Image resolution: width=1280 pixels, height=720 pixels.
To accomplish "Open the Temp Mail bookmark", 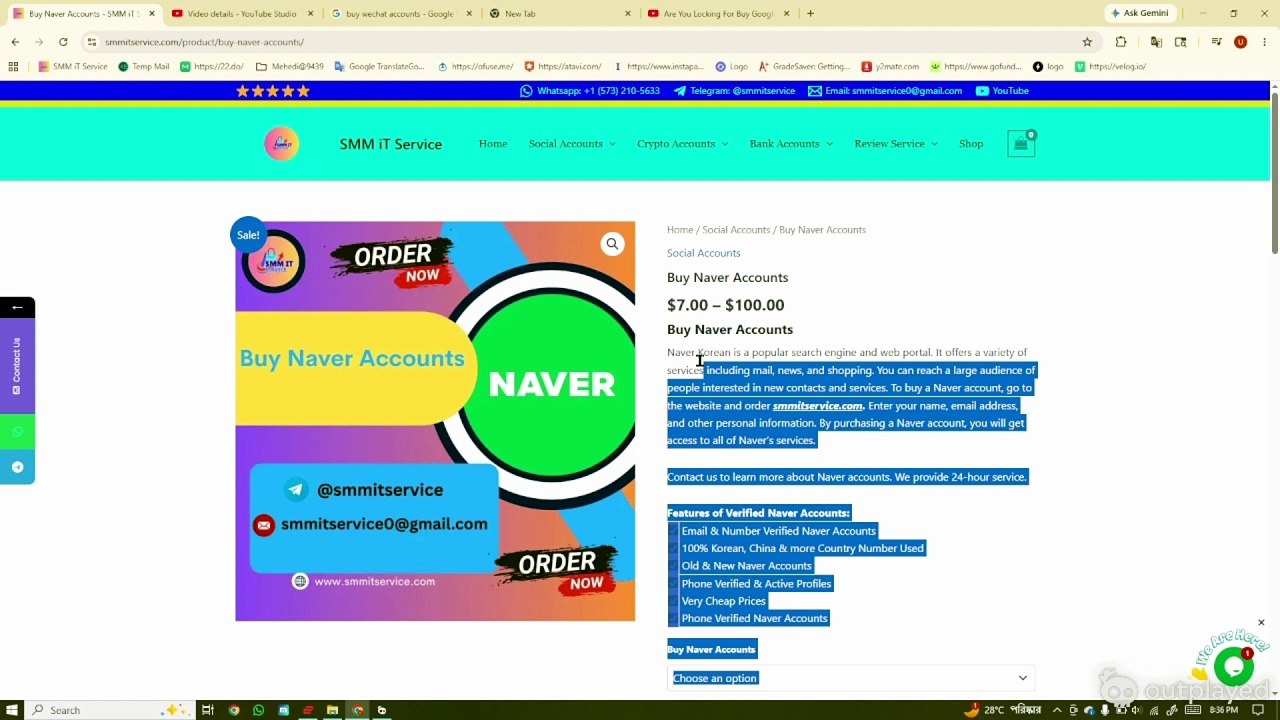I will point(144,67).
